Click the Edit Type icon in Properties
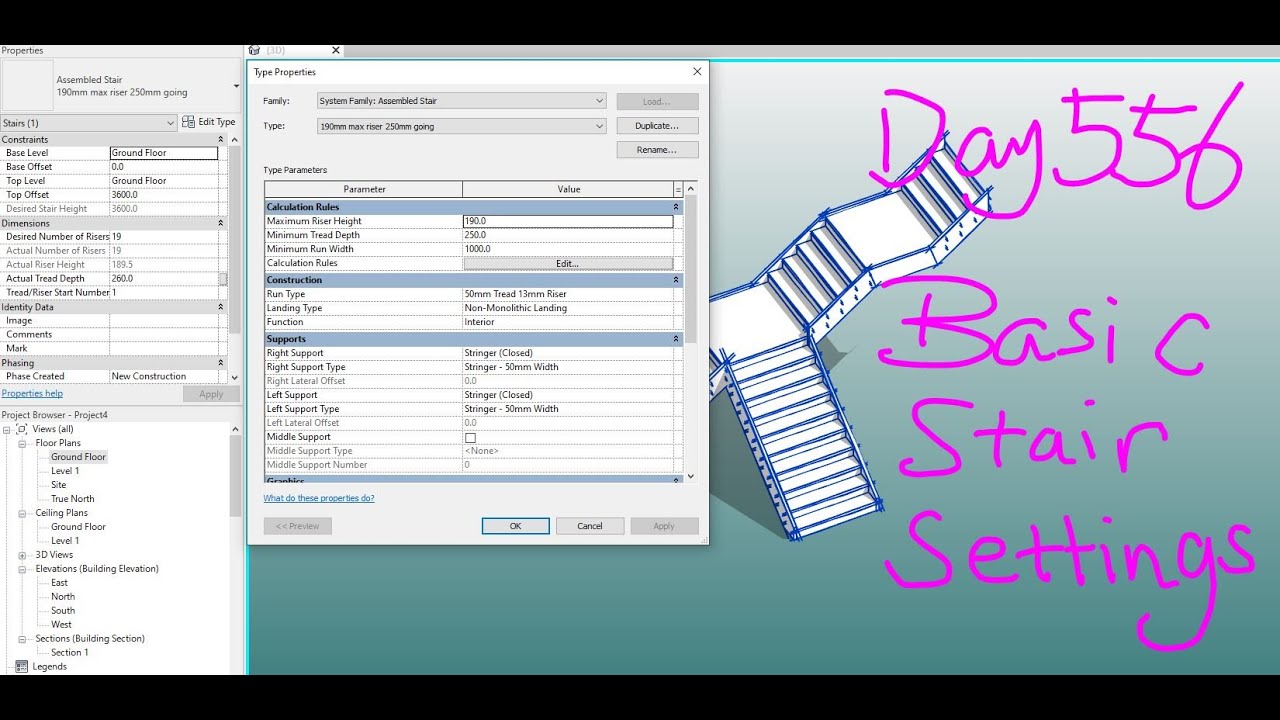1280x720 pixels. 188,122
